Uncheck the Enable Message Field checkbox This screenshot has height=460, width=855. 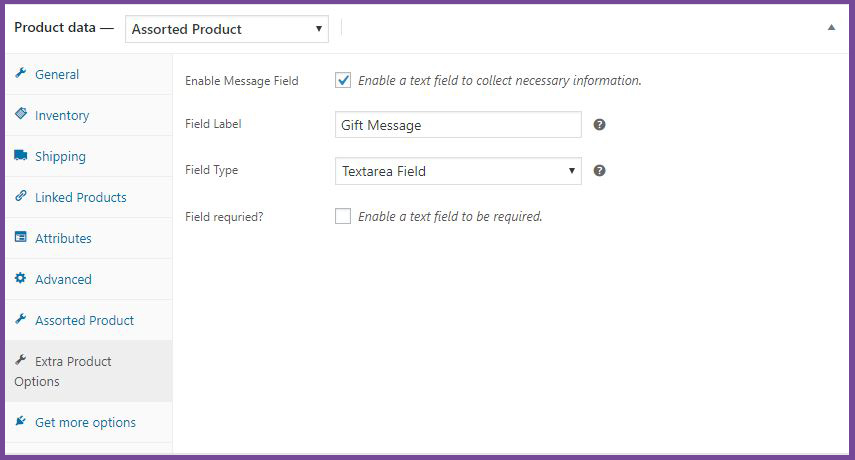click(343, 80)
